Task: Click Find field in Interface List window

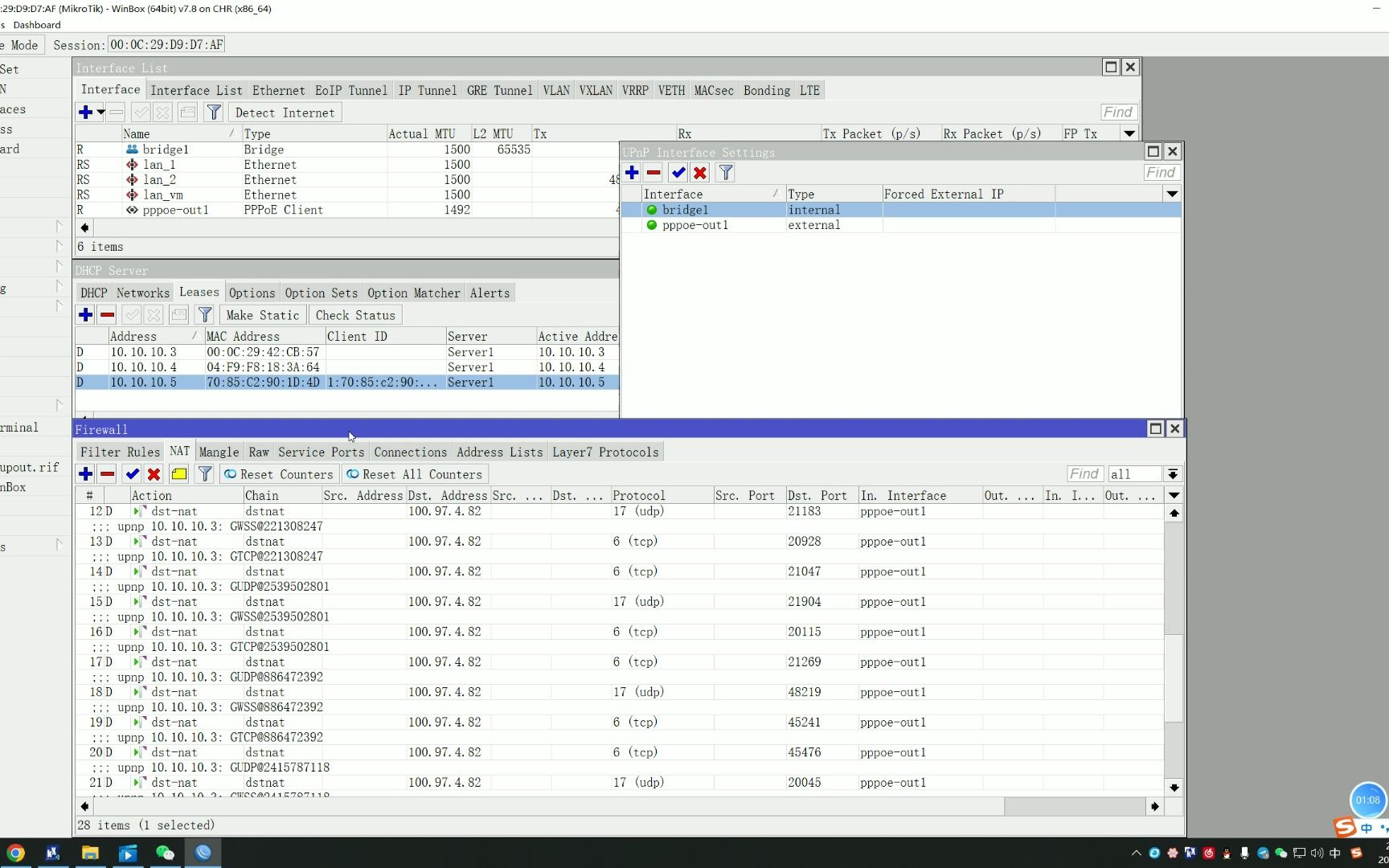Action: 1117,113
